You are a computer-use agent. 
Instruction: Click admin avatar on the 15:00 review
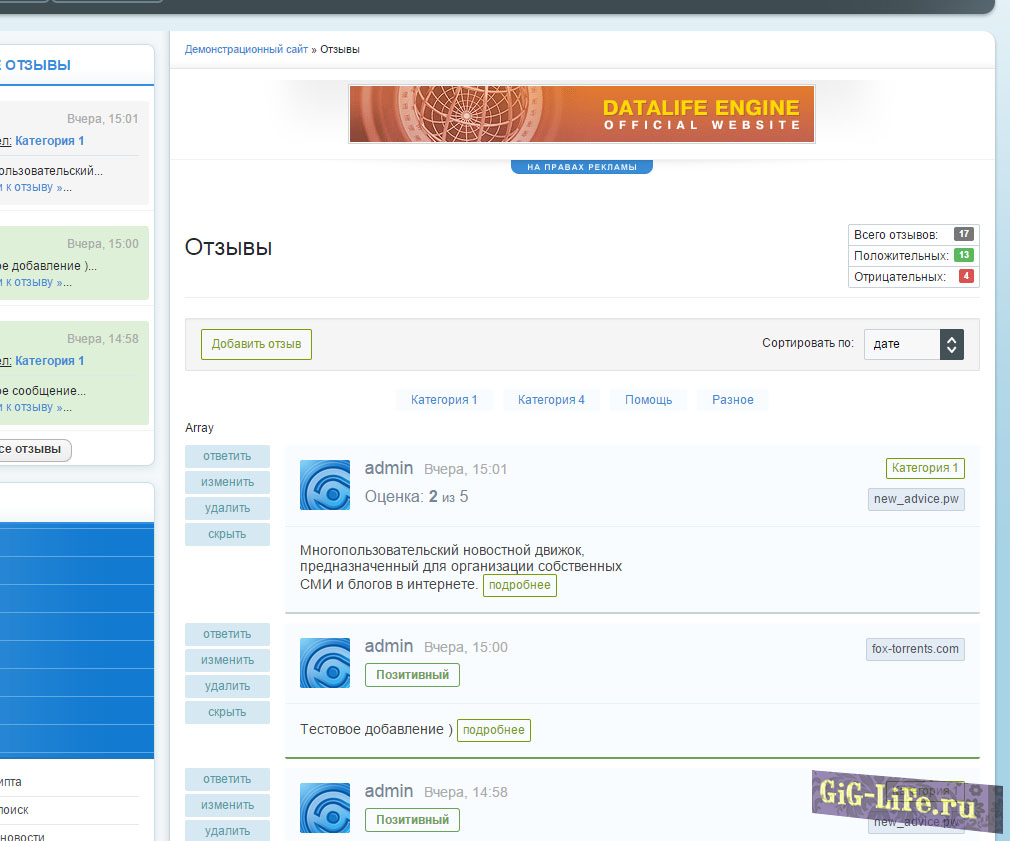(x=325, y=663)
